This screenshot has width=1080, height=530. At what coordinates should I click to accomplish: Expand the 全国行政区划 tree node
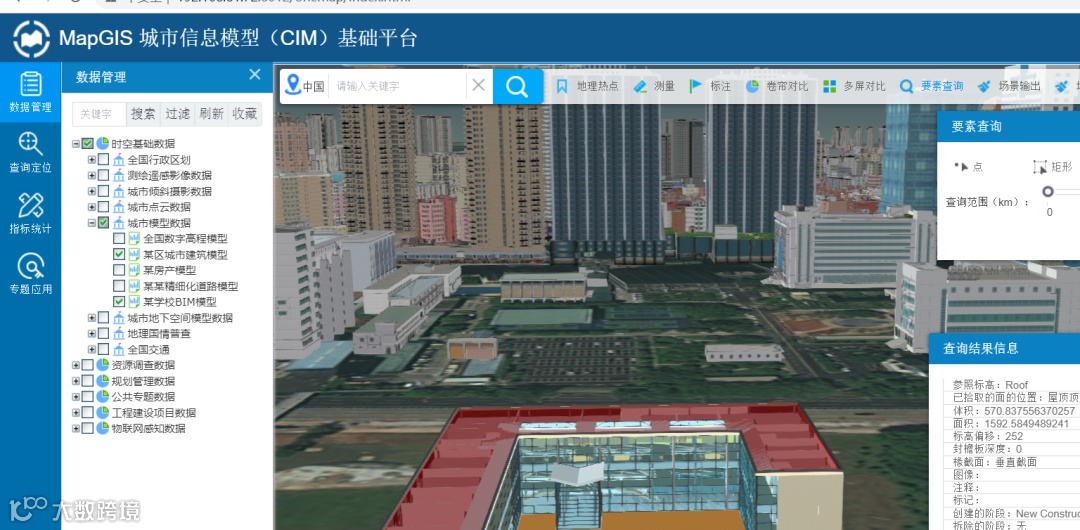[x=92, y=160]
